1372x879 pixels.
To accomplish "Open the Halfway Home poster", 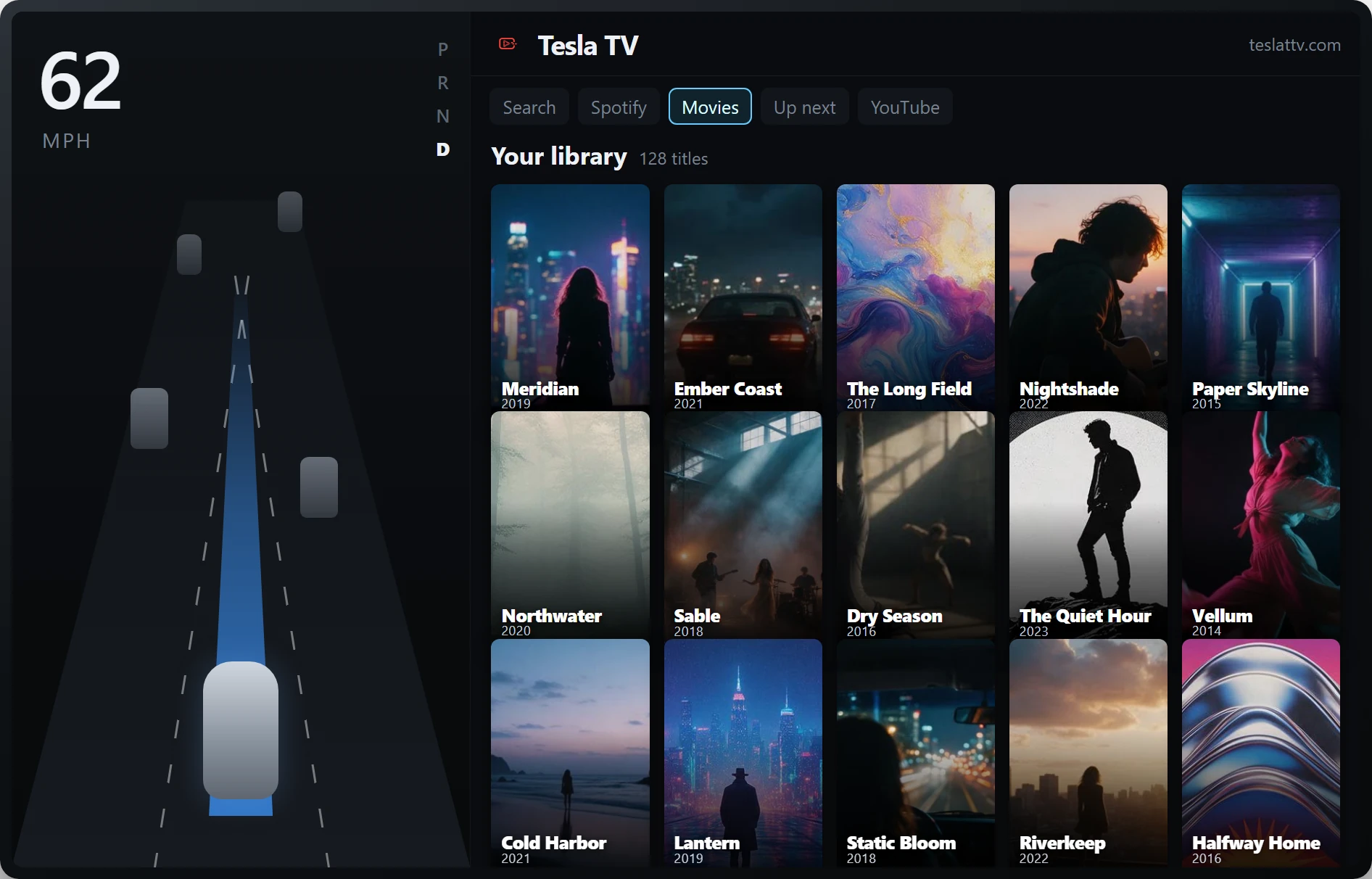I will pos(1261,753).
